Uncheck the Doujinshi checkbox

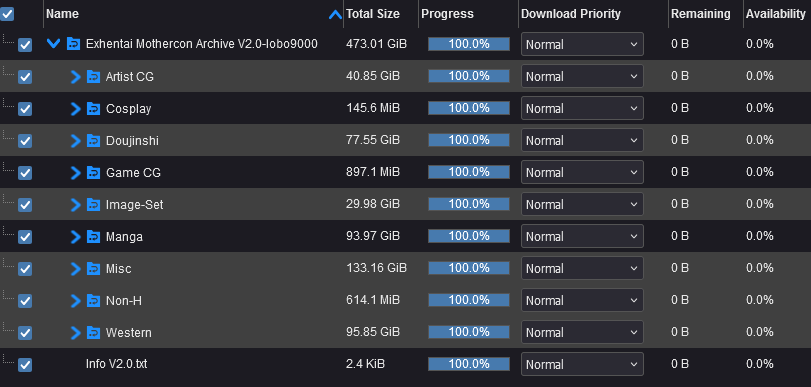[x=25, y=141]
